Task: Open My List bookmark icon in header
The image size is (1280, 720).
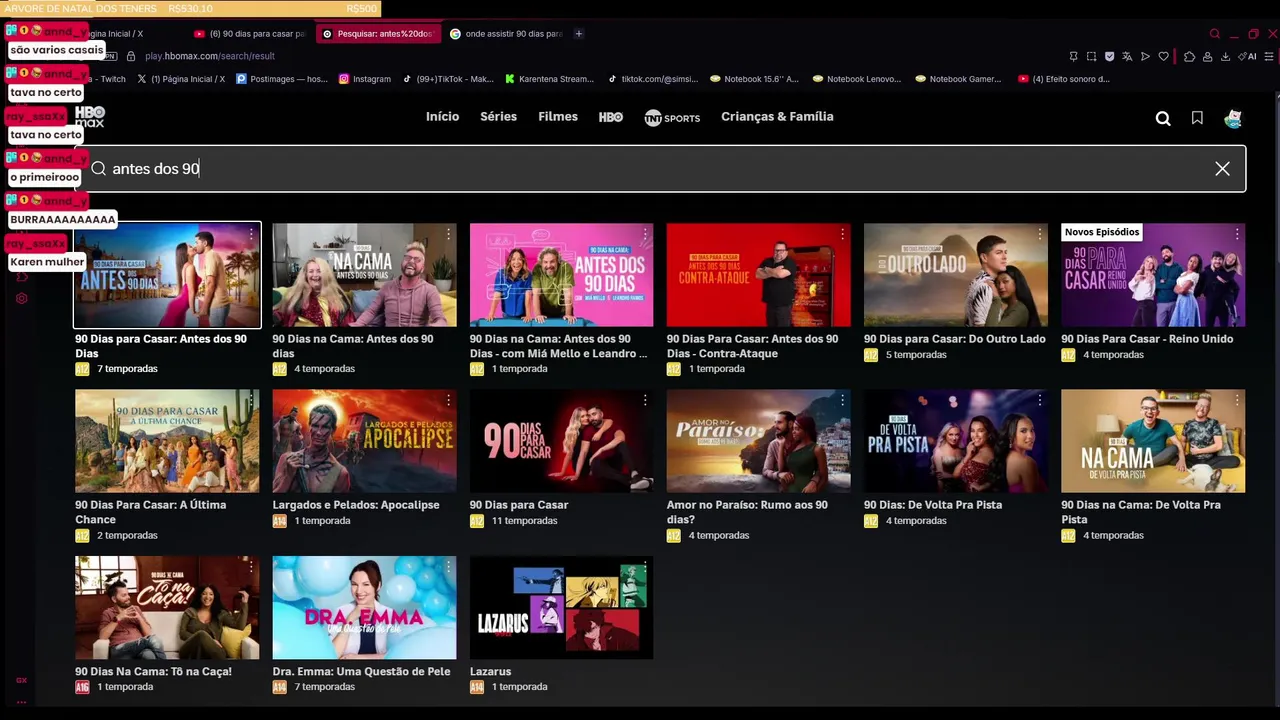Action: tap(1197, 118)
